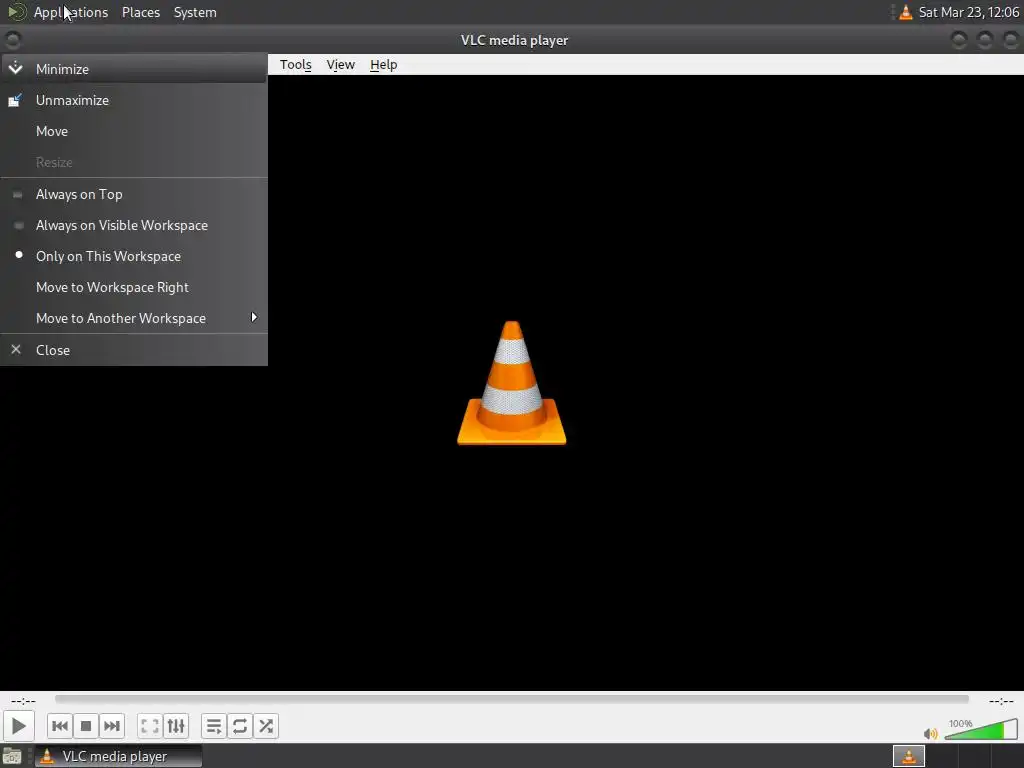Open the View menu
The height and width of the screenshot is (768, 1024).
point(340,65)
